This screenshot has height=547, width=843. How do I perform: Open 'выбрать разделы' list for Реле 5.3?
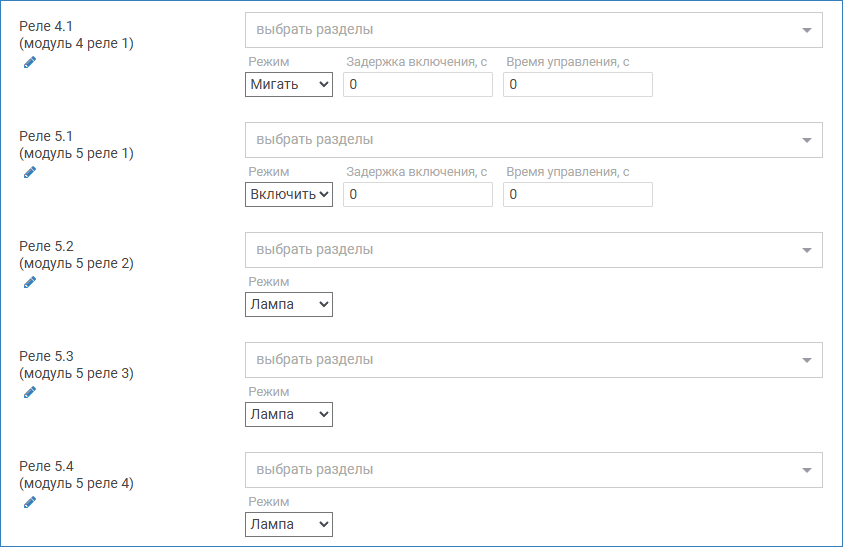(534, 360)
